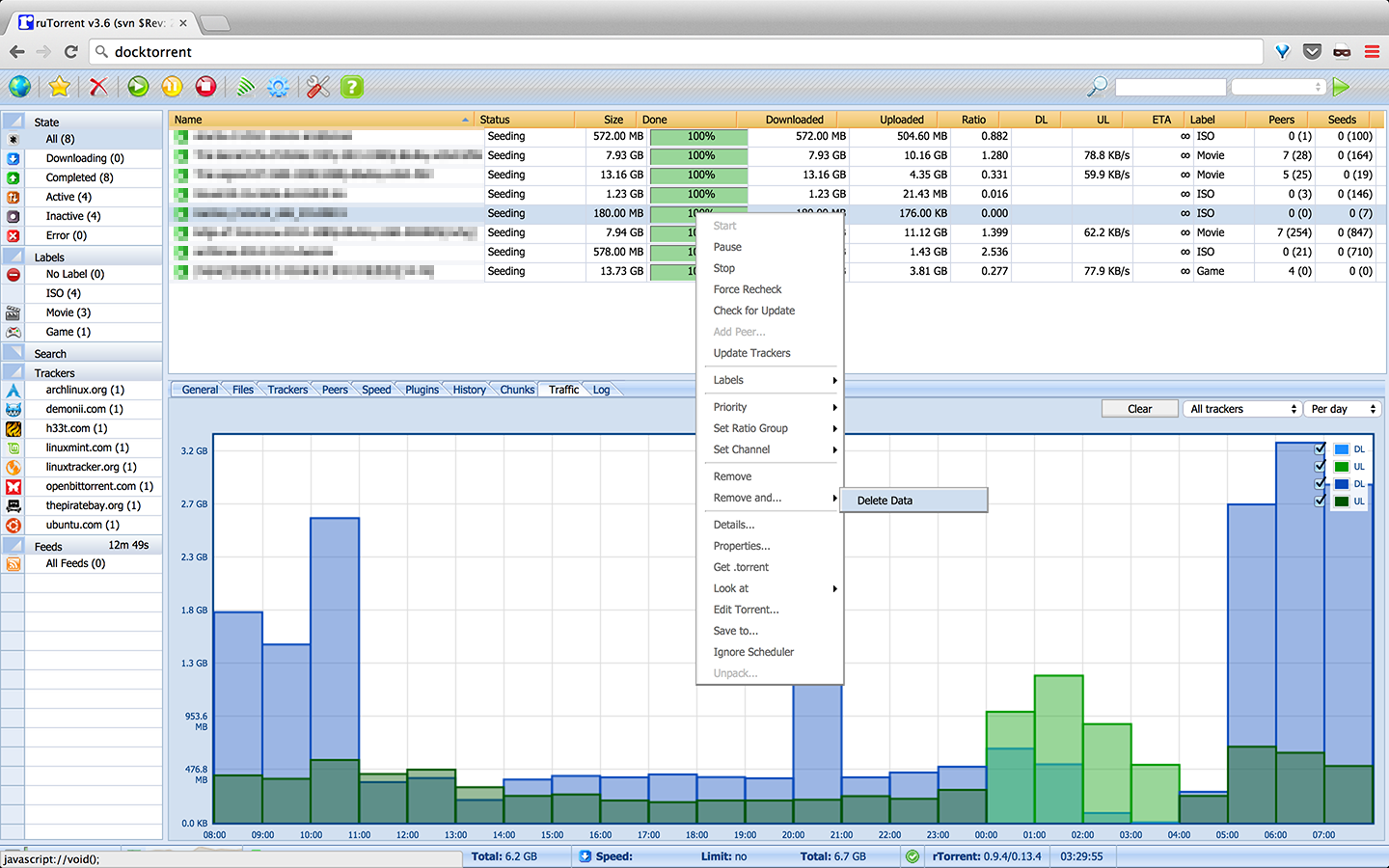Image resolution: width=1389 pixels, height=868 pixels.
Task: Filter by archlinux.org tracker in sidebar
Action: pos(85,390)
